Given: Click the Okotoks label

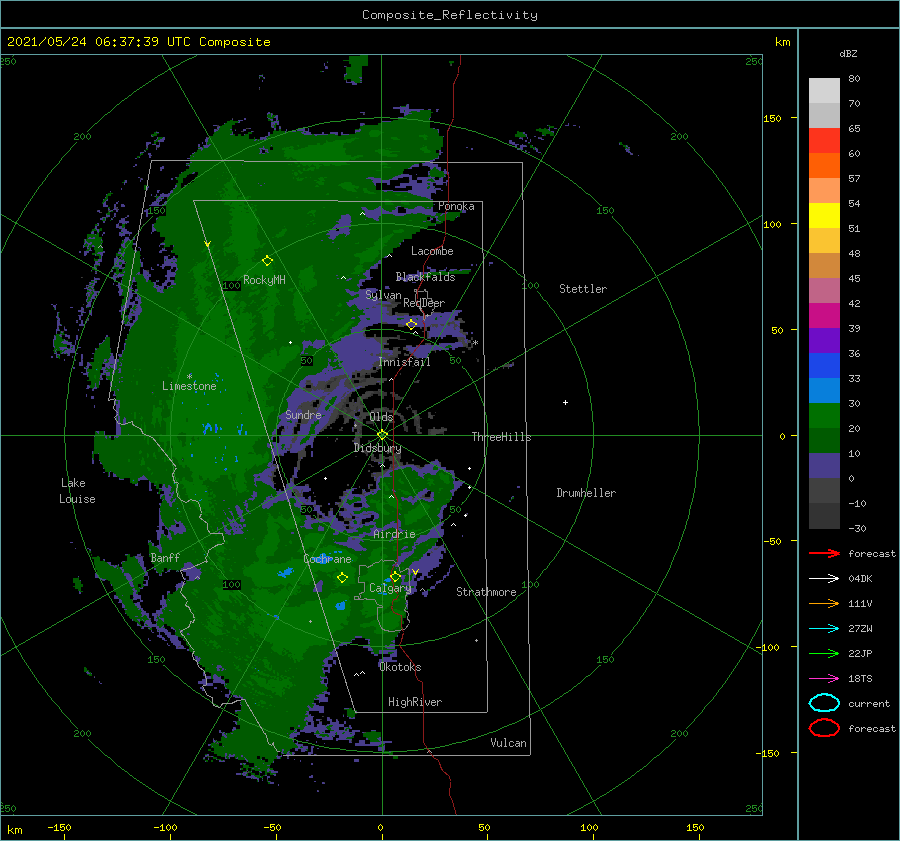Looking at the screenshot, I should 399,667.
